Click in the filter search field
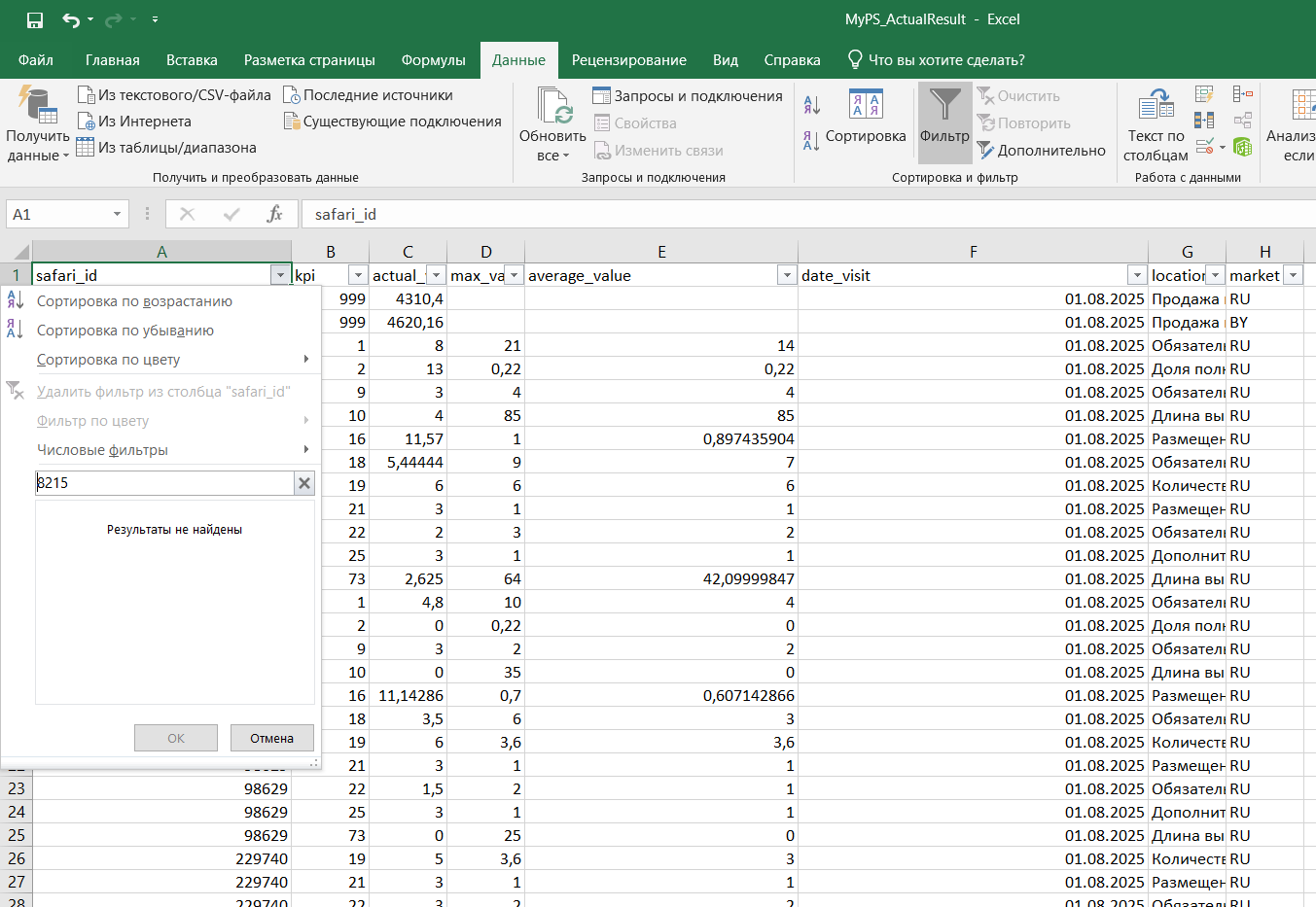The width and height of the screenshot is (1316, 907). pyautogui.click(x=164, y=483)
